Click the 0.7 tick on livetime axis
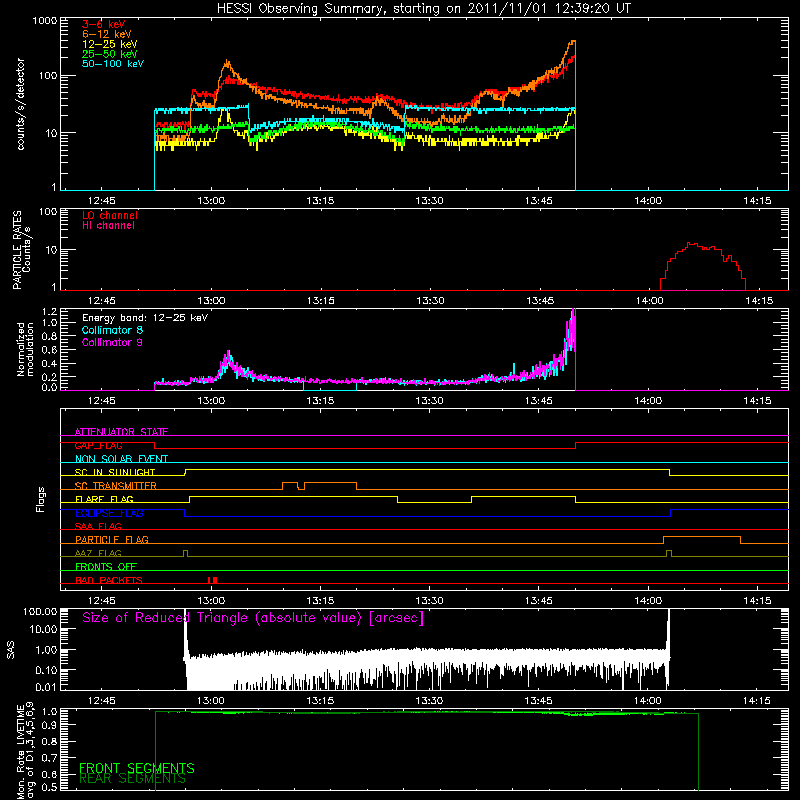Viewport: 800px width, 800px height. (x=49, y=757)
